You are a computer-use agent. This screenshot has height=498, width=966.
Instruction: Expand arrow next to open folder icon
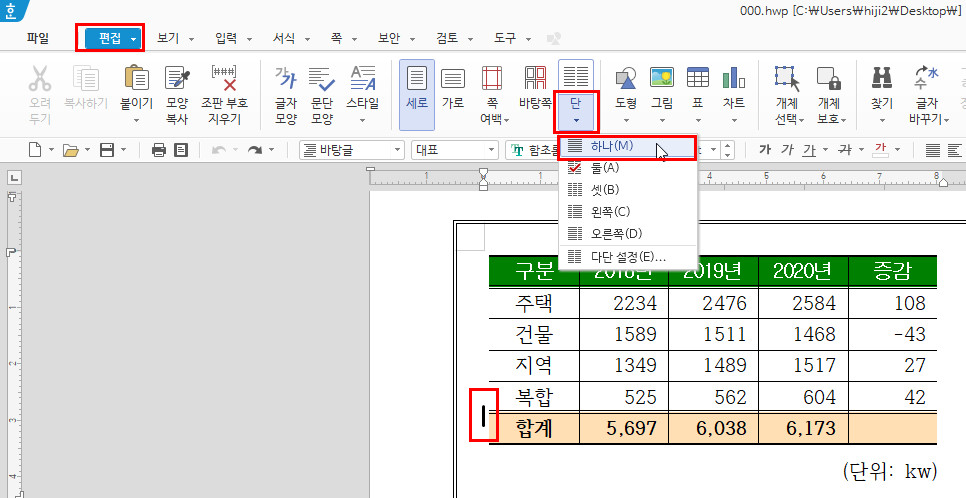coord(87,150)
